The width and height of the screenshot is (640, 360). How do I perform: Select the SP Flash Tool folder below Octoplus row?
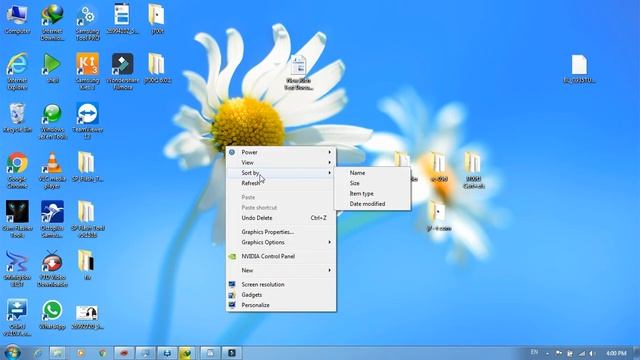click(x=87, y=219)
